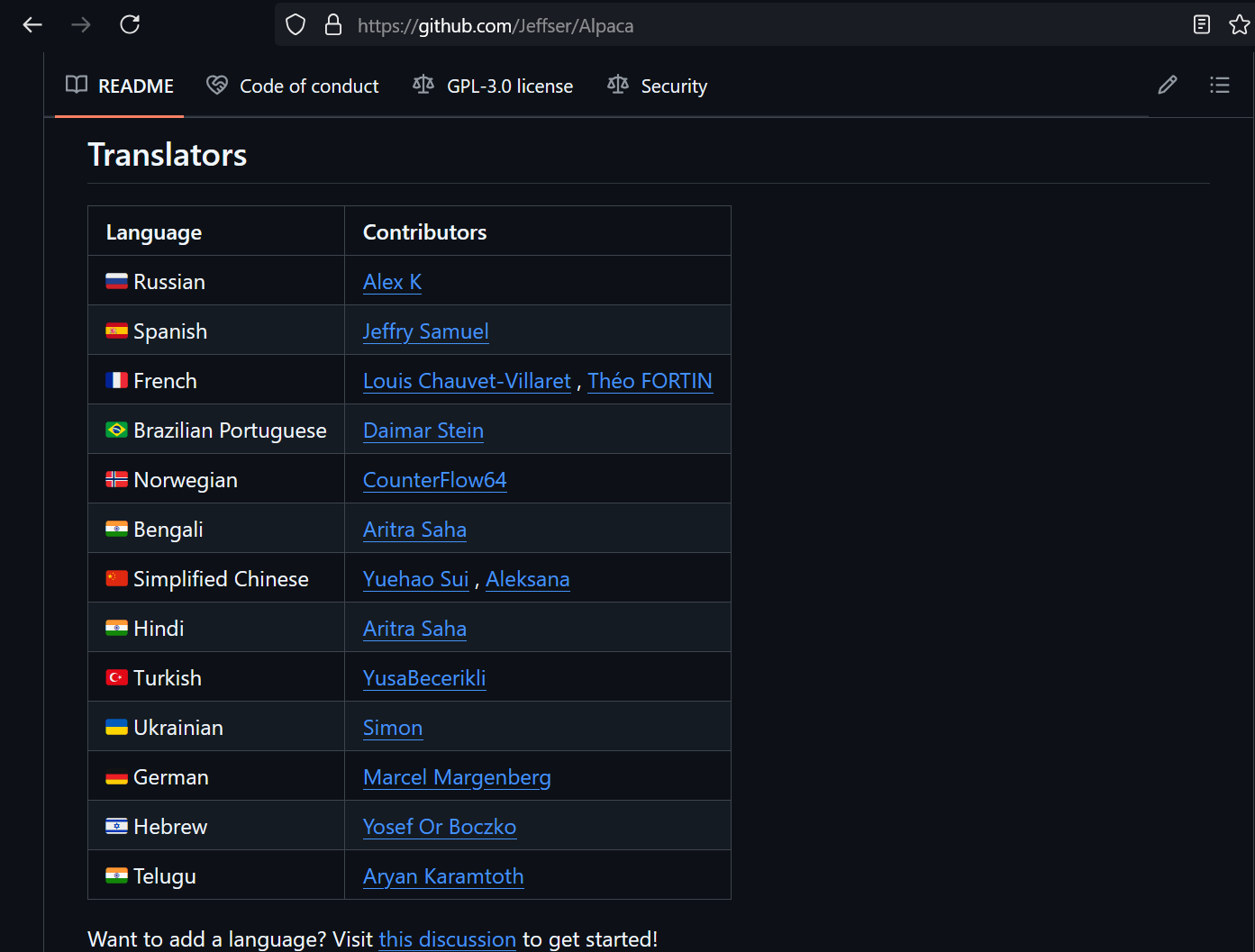Open Théo FORTIN profile link
Image resolution: width=1255 pixels, height=952 pixels.
[650, 381]
